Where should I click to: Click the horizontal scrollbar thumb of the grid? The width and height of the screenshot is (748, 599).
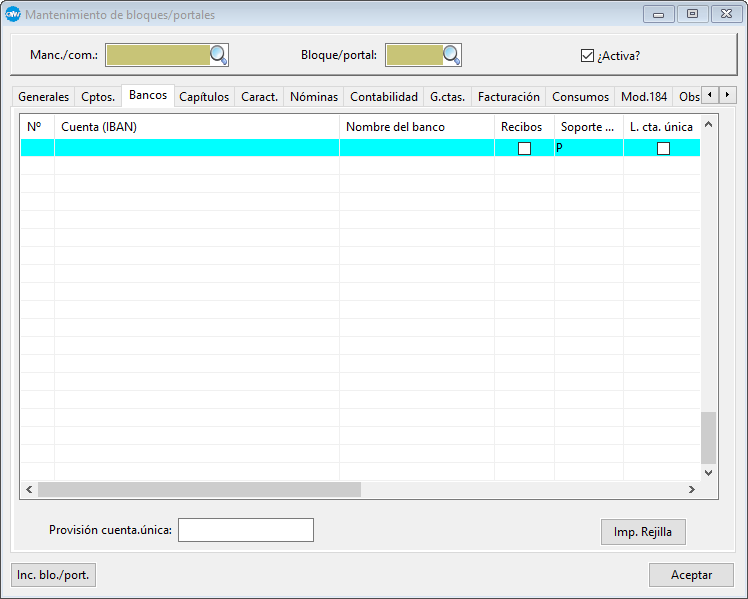tap(199, 490)
